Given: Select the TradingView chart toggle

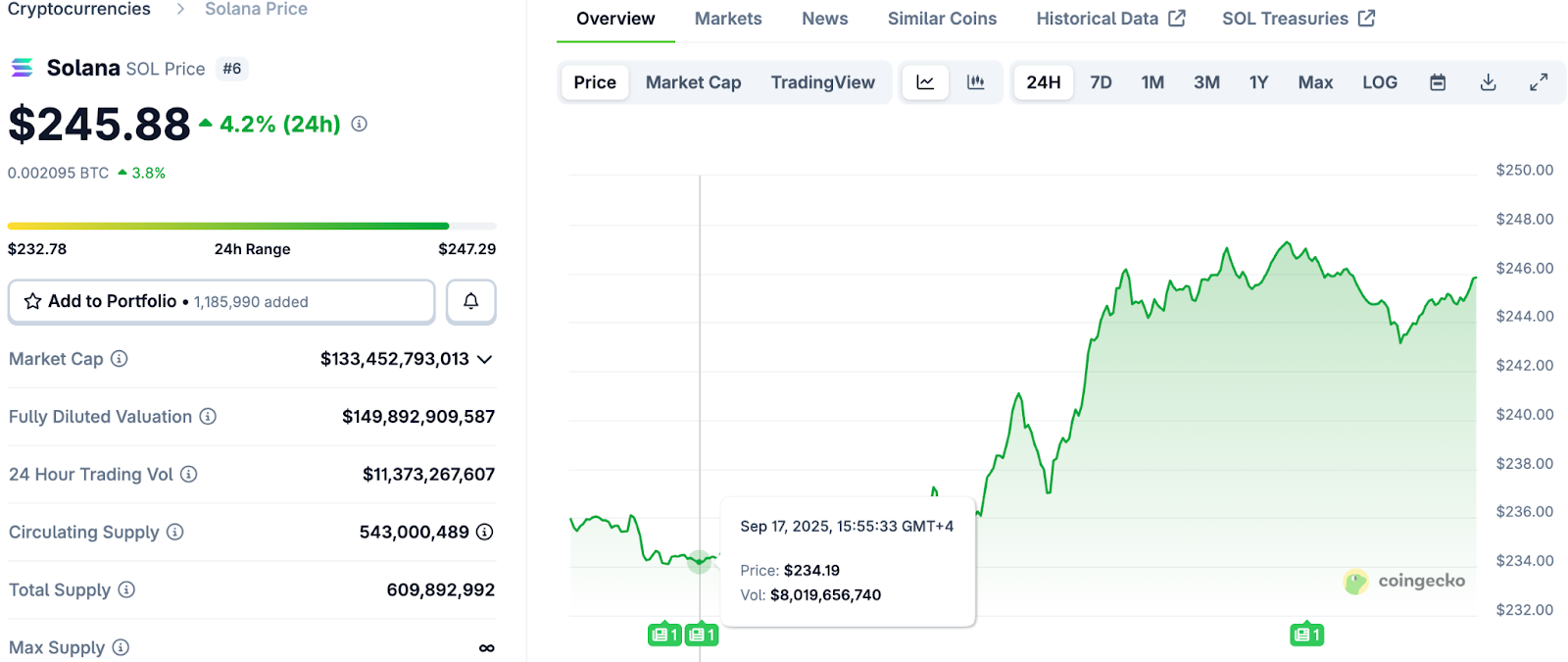Looking at the screenshot, I should pyautogui.click(x=822, y=82).
